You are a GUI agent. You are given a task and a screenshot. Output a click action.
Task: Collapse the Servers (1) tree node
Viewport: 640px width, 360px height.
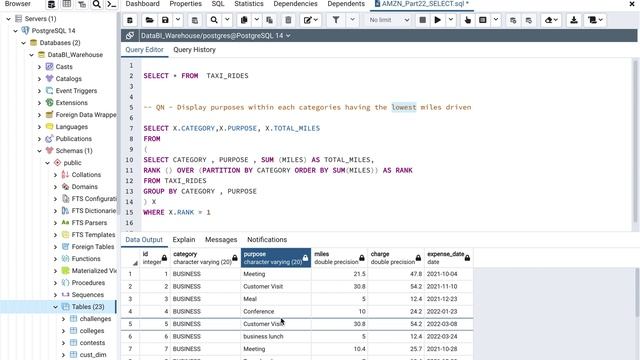tap(8, 19)
